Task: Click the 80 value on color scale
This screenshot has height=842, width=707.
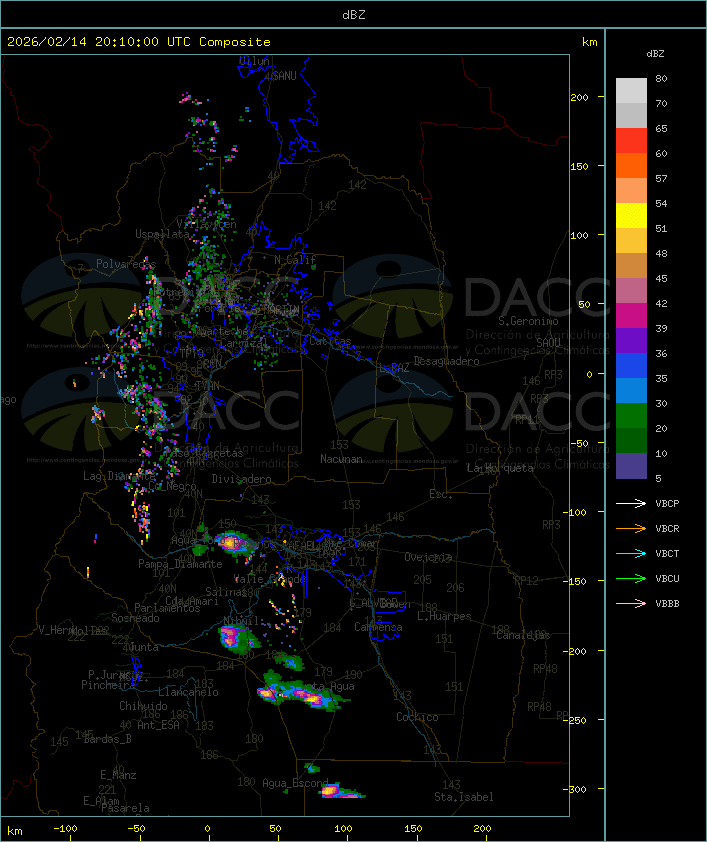Action: [x=661, y=78]
